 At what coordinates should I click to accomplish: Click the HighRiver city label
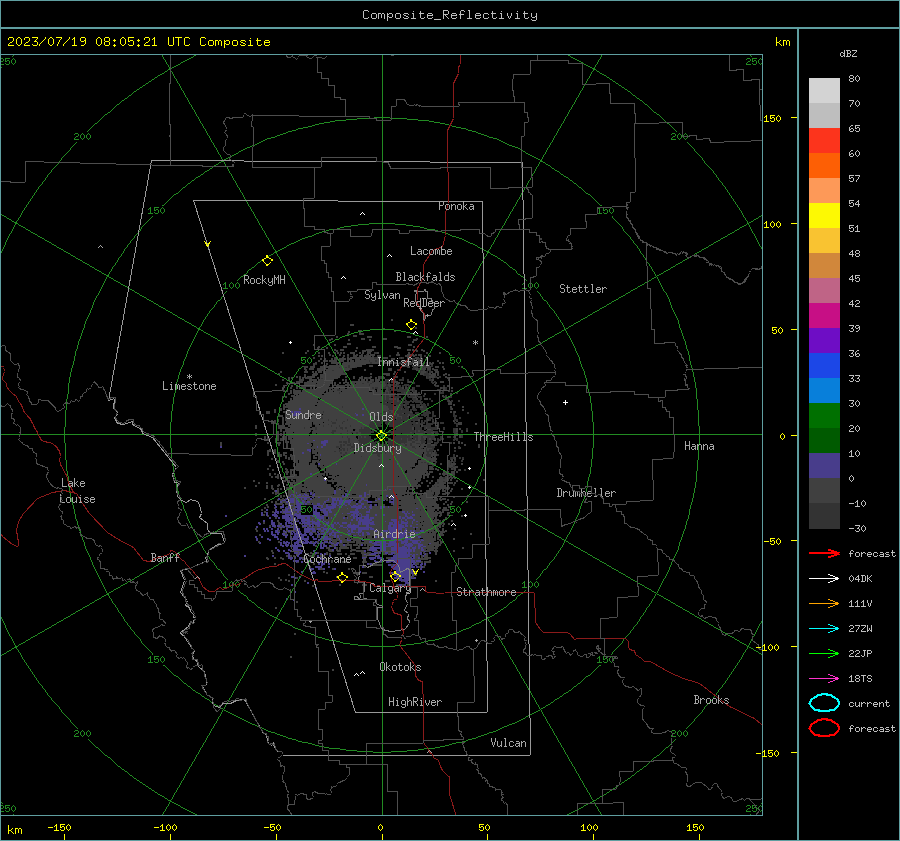coord(415,702)
